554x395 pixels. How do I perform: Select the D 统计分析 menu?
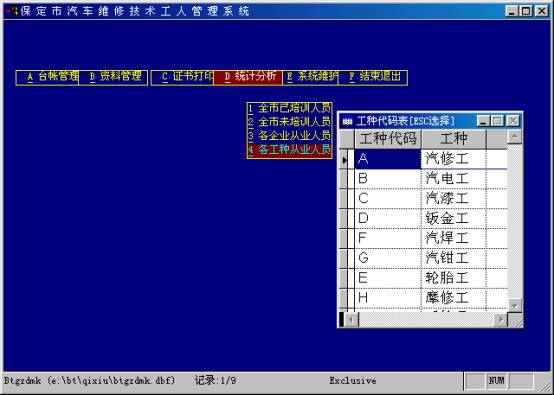tap(248, 77)
